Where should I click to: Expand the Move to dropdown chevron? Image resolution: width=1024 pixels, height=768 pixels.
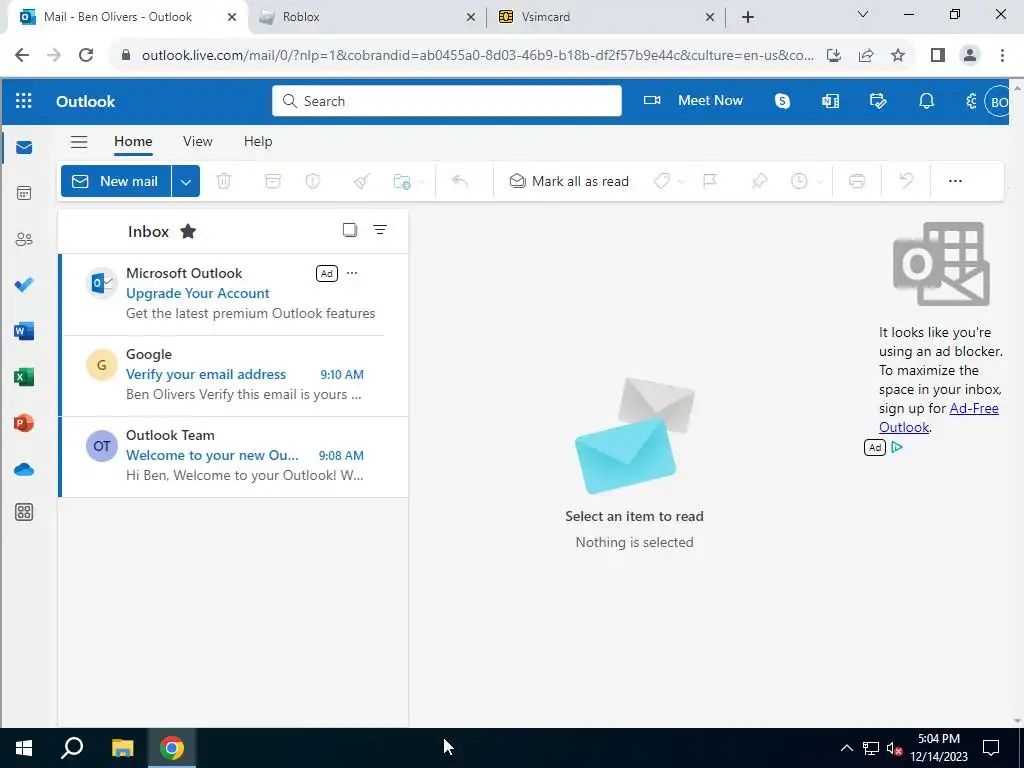point(422,182)
